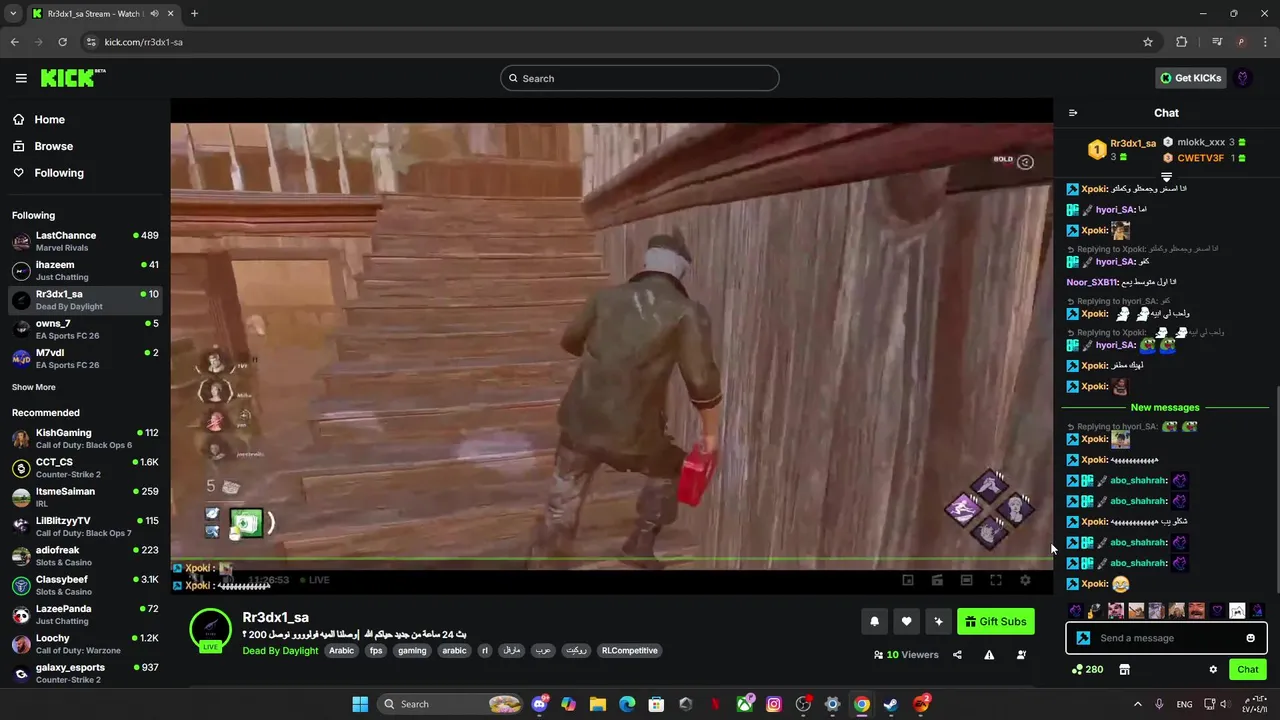Open a new browser tab
This screenshot has height=720, width=1280.
[194, 13]
